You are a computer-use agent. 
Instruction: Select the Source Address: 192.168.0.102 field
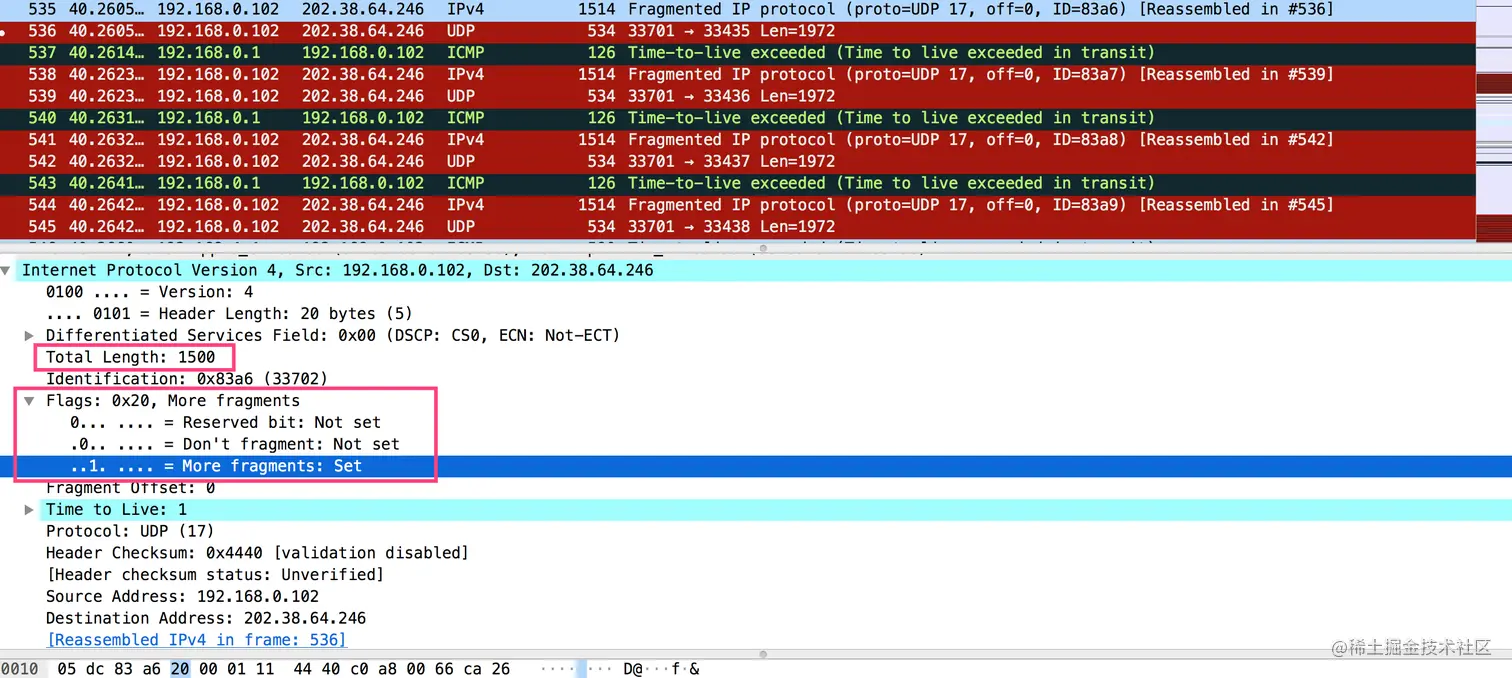coord(182,597)
